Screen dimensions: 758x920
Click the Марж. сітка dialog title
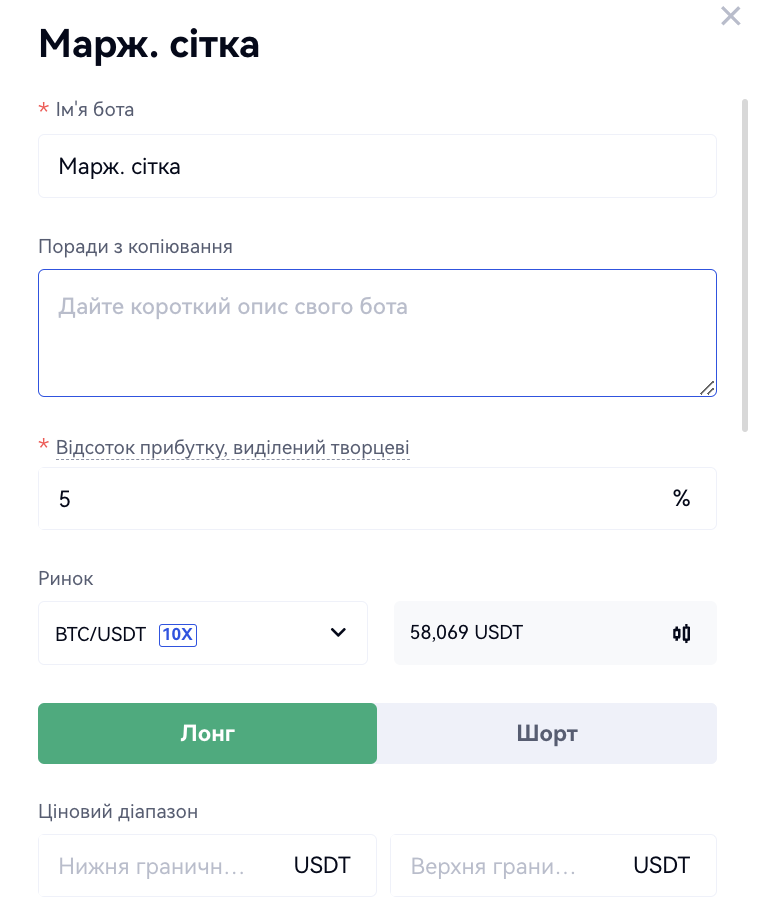[x=149, y=44]
